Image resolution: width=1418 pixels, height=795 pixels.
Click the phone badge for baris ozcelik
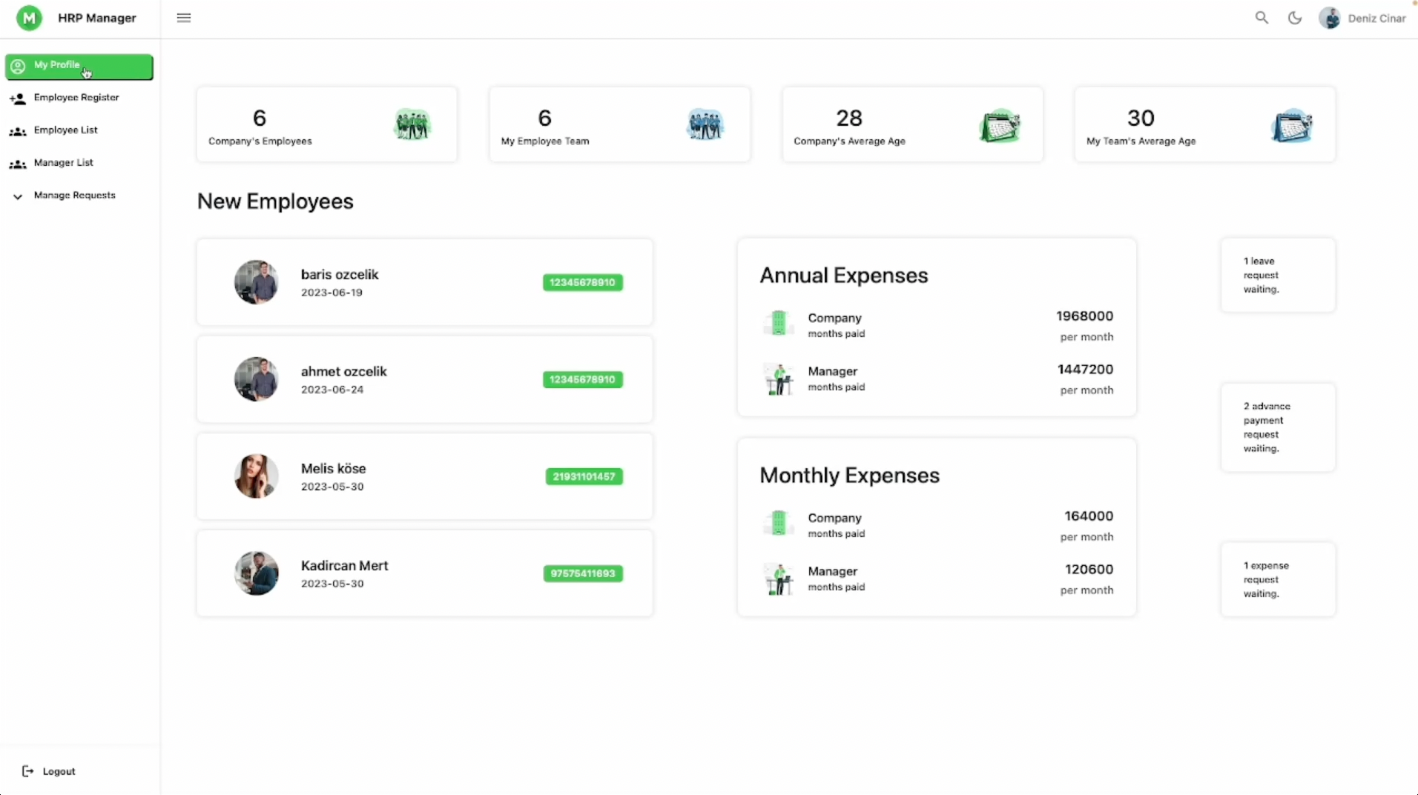point(582,283)
